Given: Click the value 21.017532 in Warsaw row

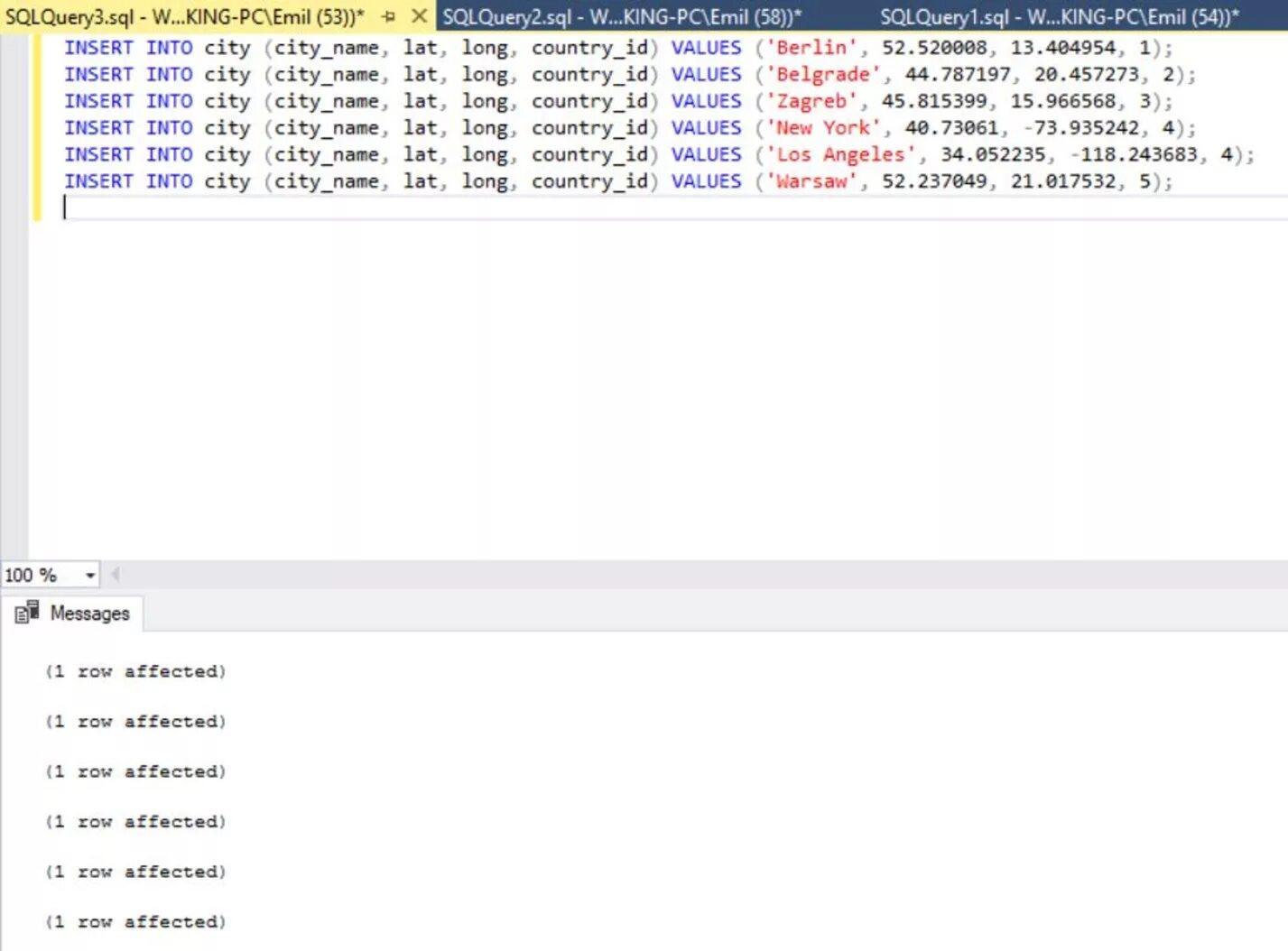Looking at the screenshot, I should 1063,181.
